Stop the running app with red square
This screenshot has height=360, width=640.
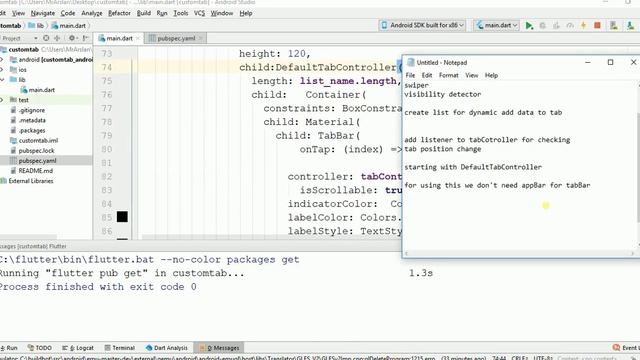point(597,25)
